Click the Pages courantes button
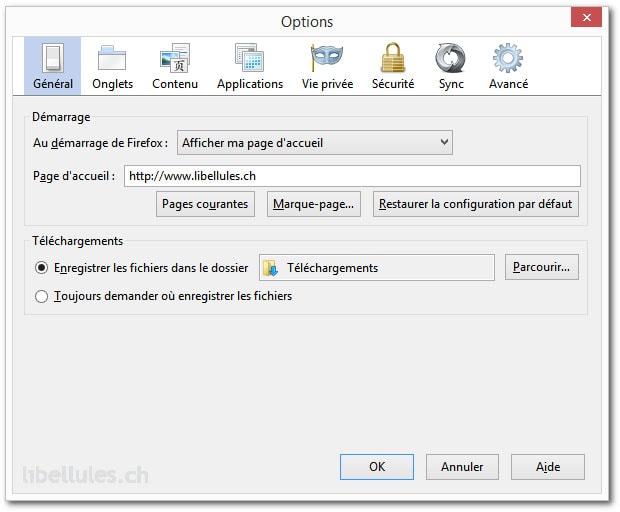The image size is (620, 512). (x=205, y=204)
